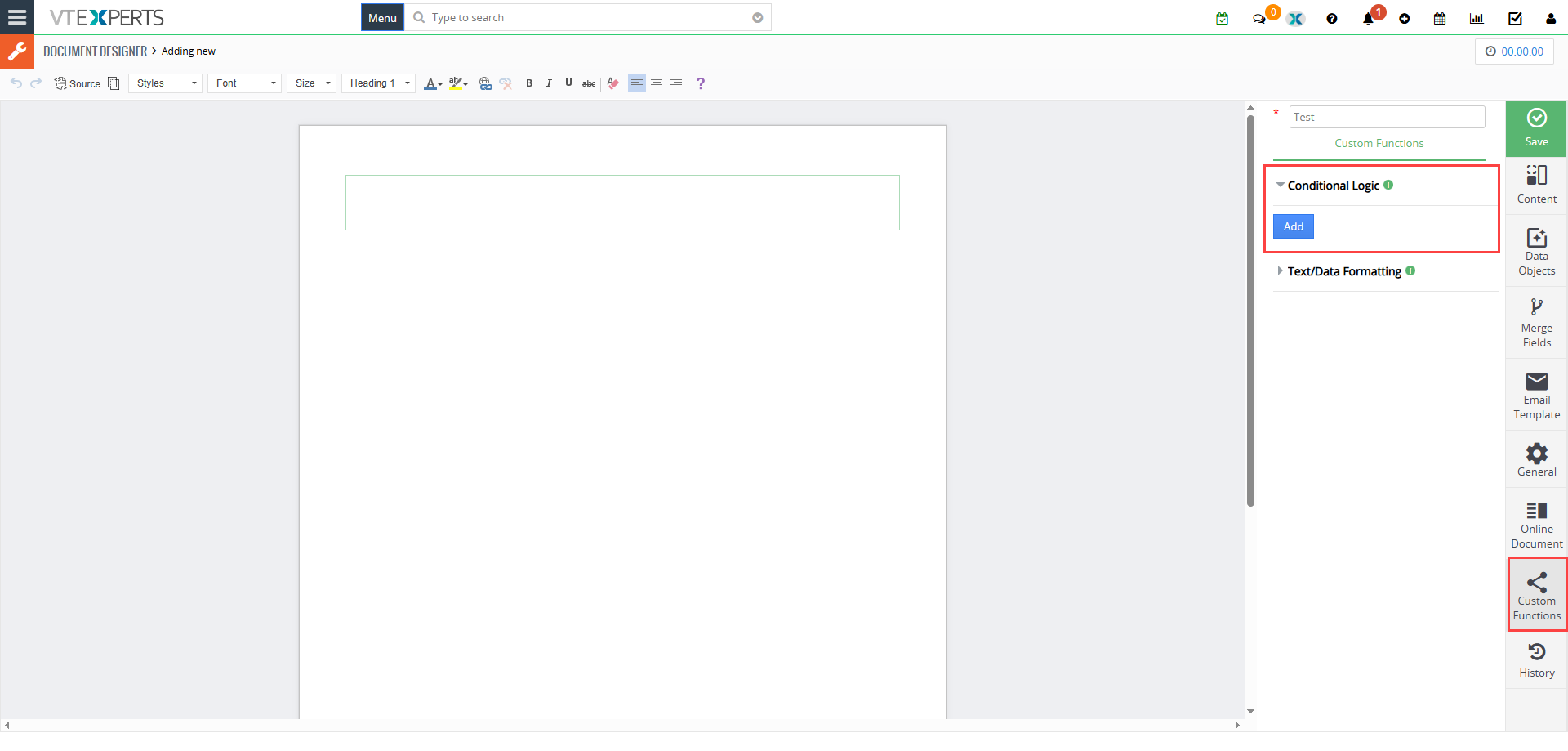Viewport: 1568px width, 751px height.
Task: Open the Styles dropdown
Action: pyautogui.click(x=166, y=83)
